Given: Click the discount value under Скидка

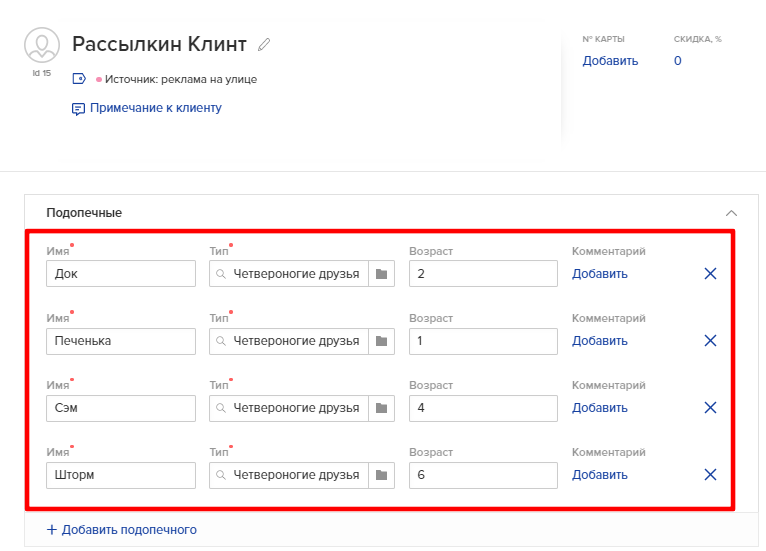Looking at the screenshot, I should [677, 61].
